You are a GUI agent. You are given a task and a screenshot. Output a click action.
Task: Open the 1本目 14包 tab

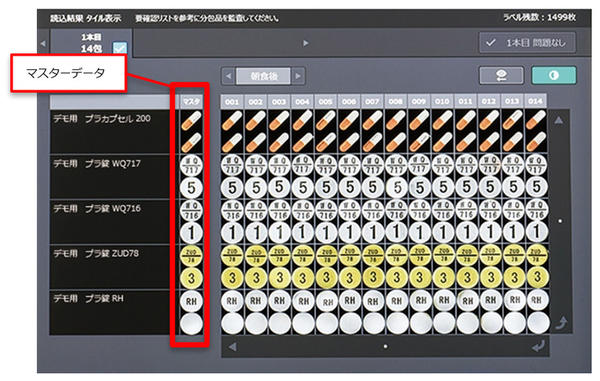point(91,43)
